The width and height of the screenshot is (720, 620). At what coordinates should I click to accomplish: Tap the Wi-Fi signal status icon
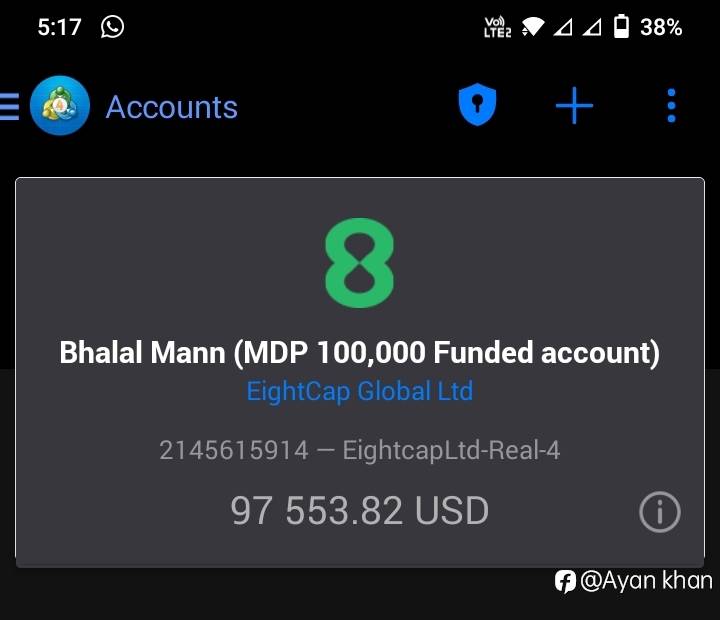coord(533,27)
